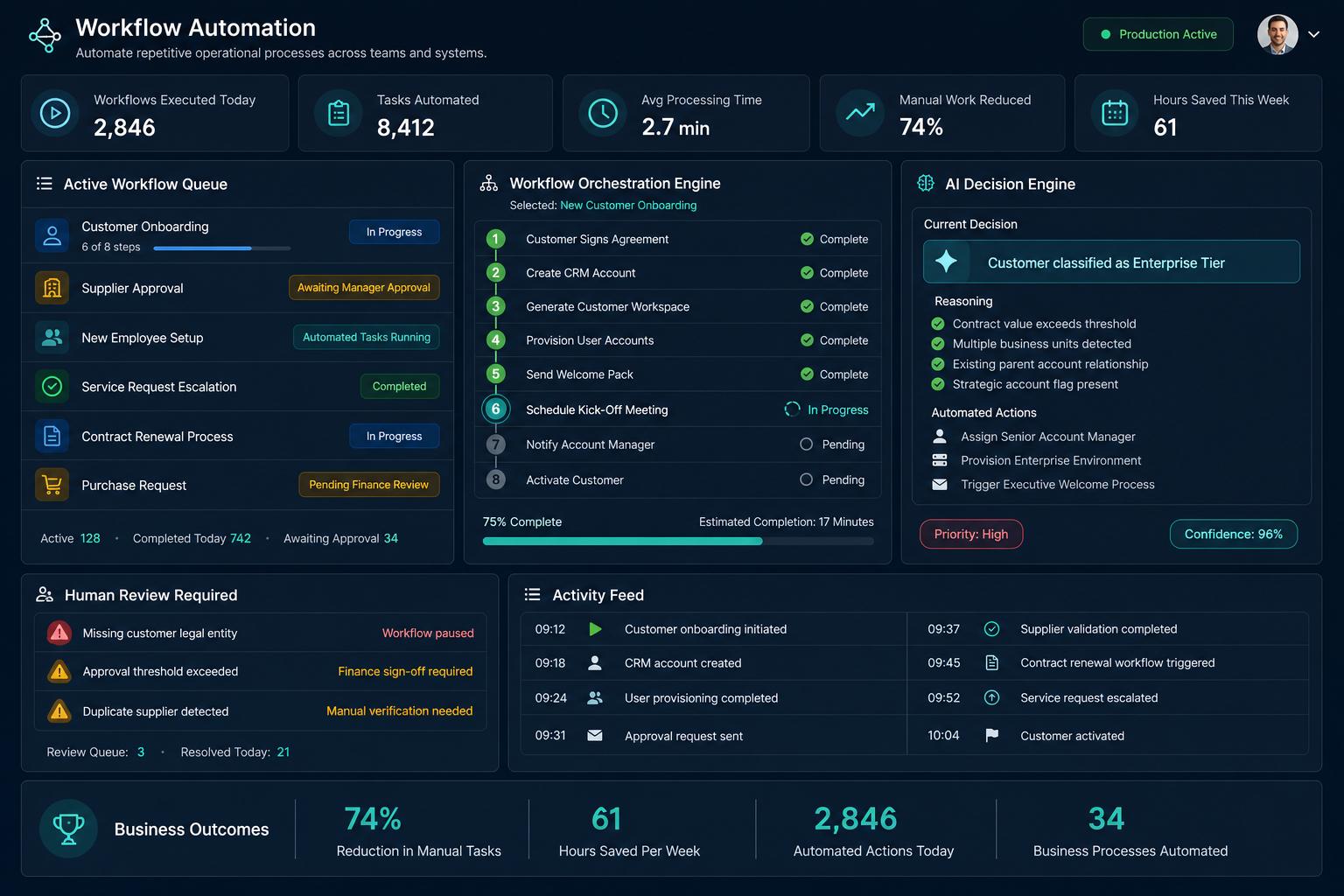1344x896 pixels.
Task: Click the warning icon for Duplicate supplier detected
Action: (59, 710)
